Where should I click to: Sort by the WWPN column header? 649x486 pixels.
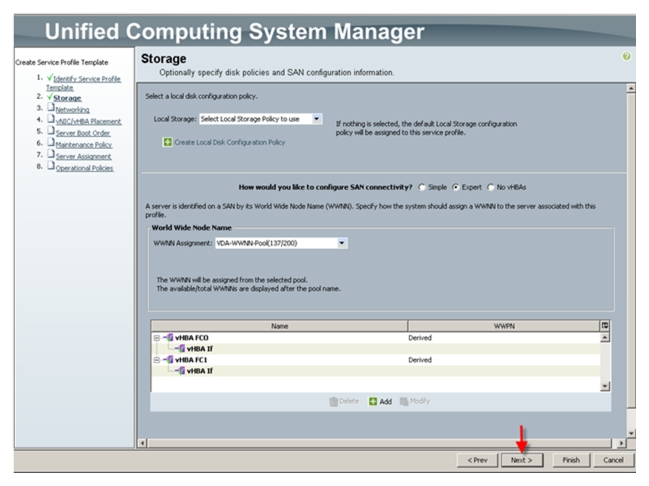pos(504,326)
